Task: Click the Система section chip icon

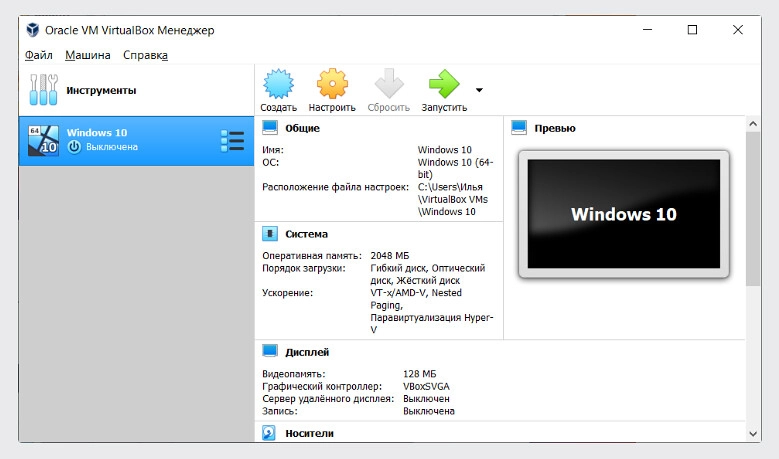Action: tap(270, 233)
